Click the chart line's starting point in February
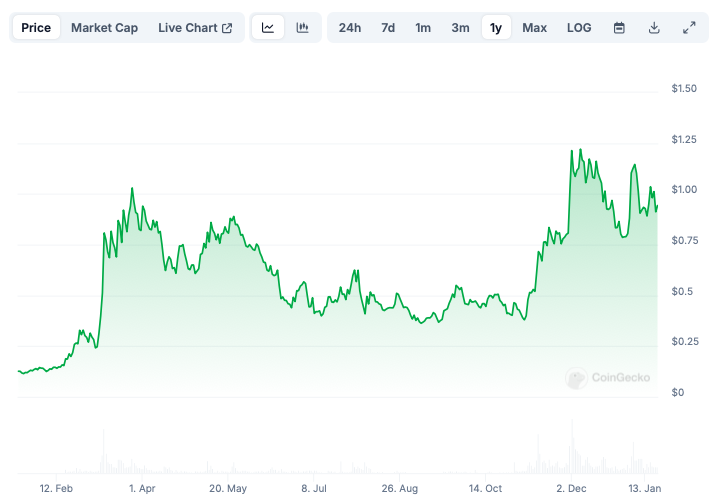This screenshot has width=719, height=498. pos(19,371)
